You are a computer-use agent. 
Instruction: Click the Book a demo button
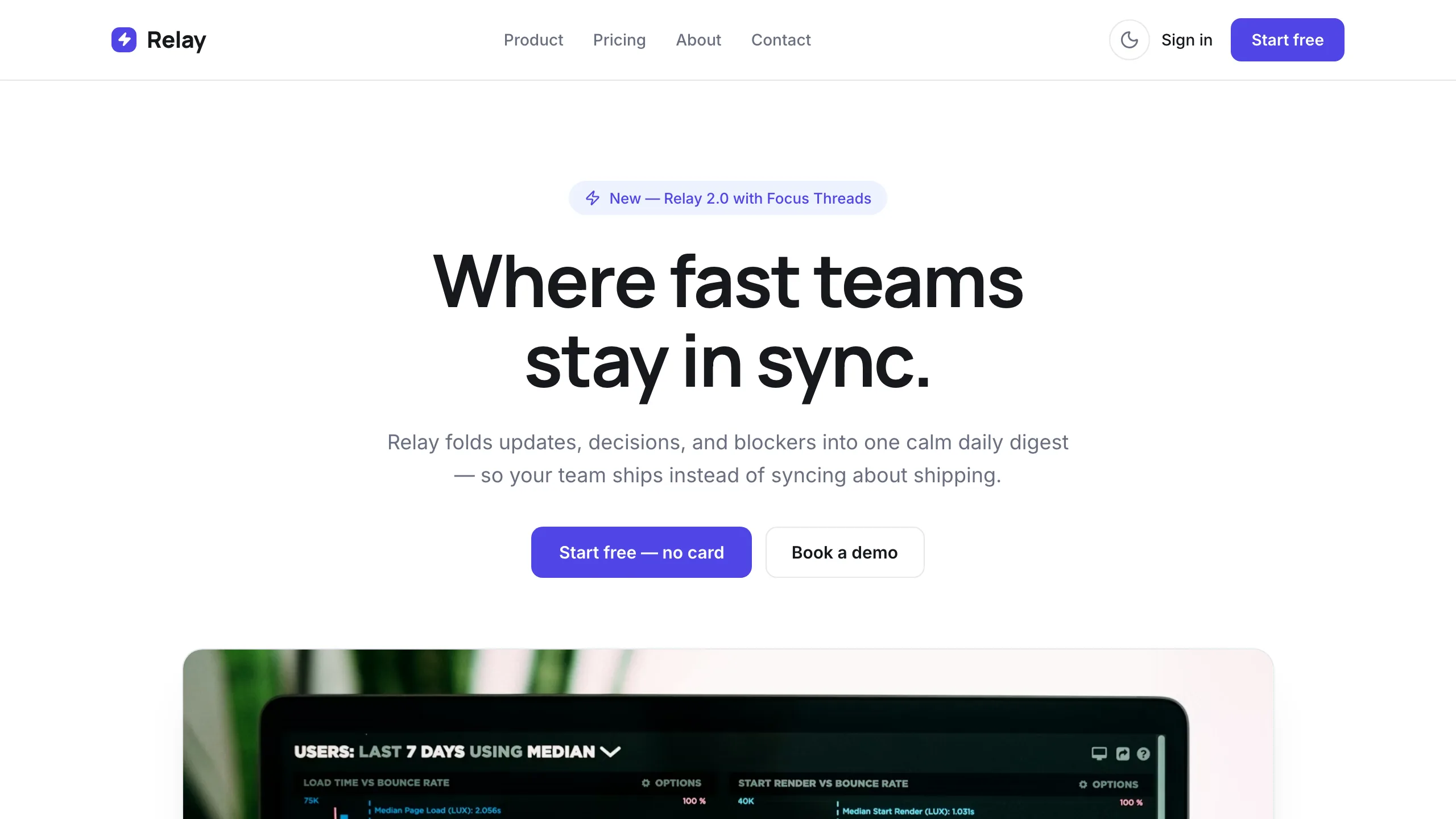845,552
